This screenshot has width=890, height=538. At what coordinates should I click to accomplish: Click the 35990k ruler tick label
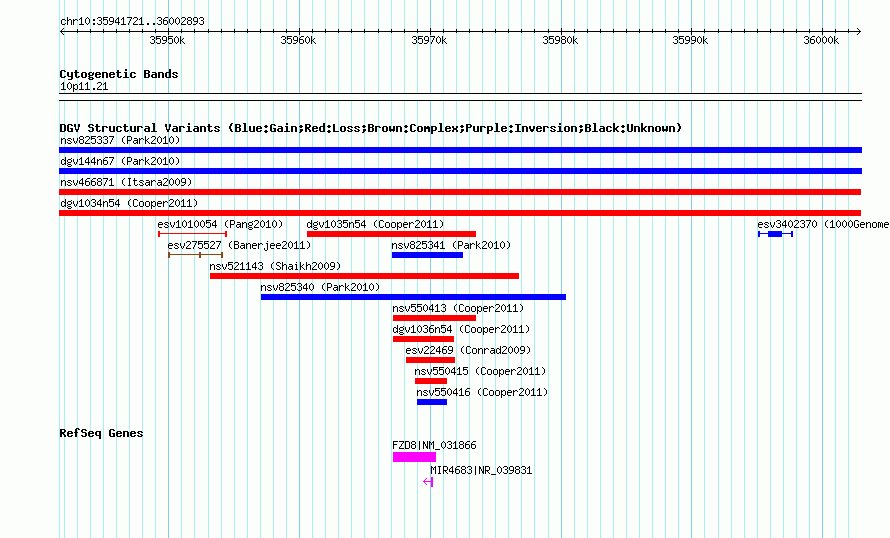point(690,40)
